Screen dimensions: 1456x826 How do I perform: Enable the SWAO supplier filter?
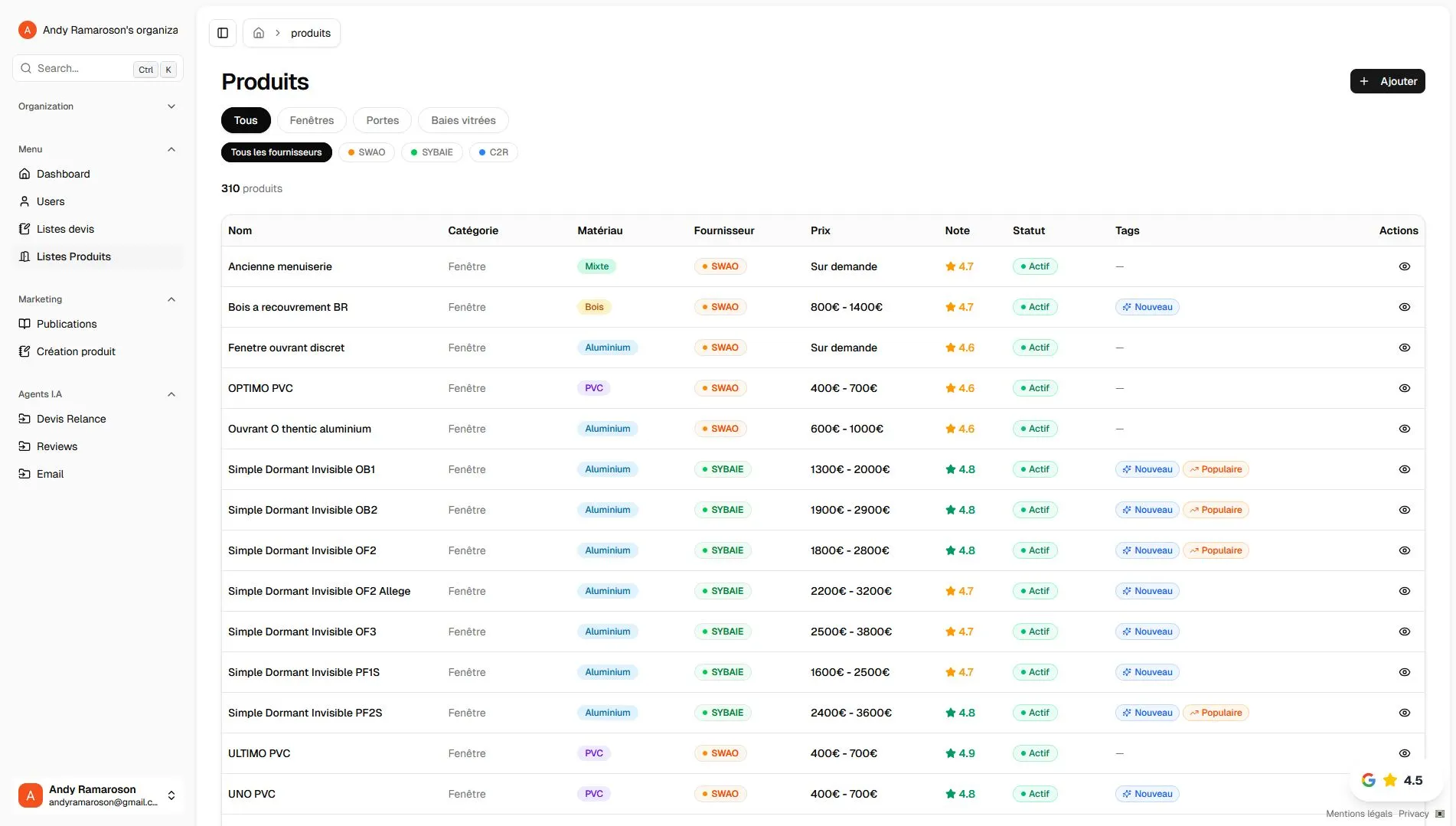coord(366,152)
